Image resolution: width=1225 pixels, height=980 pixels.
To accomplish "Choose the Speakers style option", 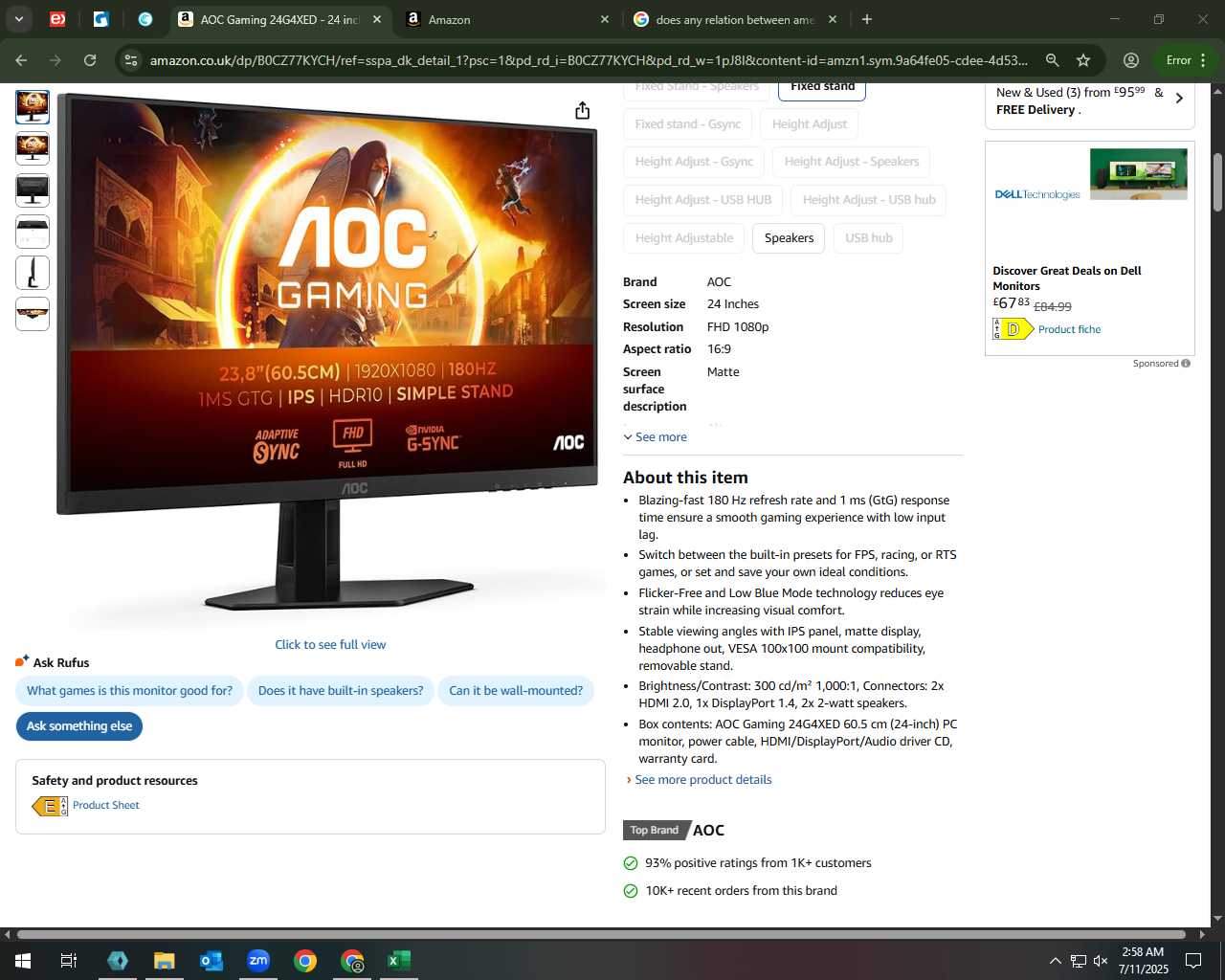I will pos(790,238).
